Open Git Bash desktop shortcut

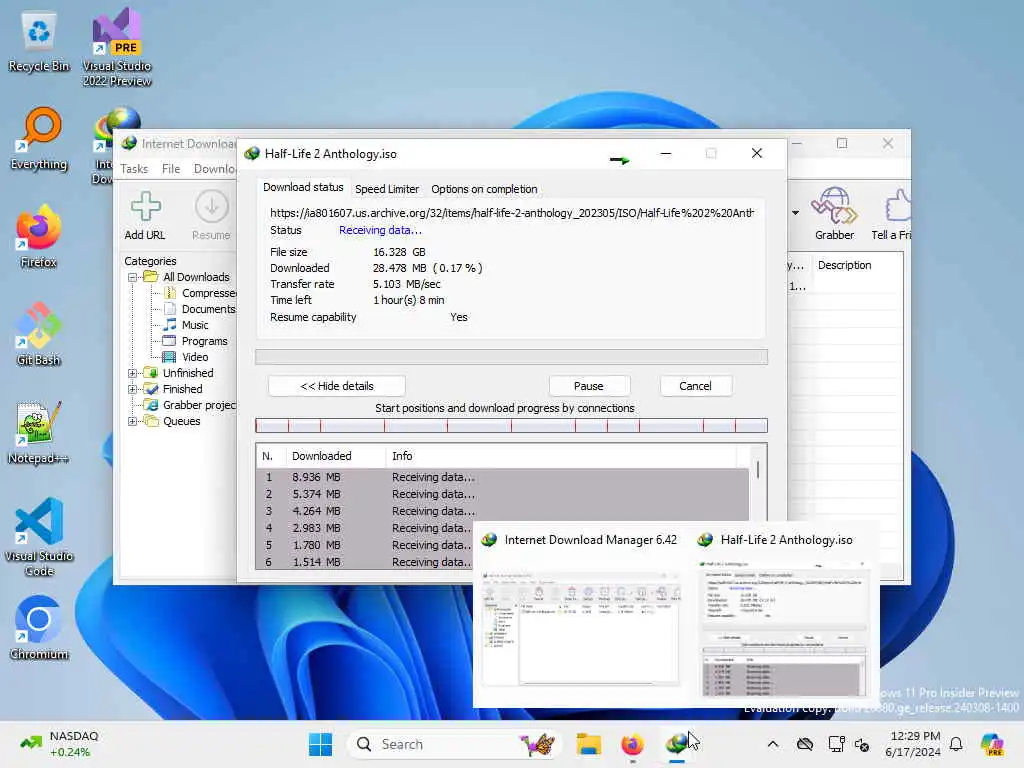click(39, 334)
